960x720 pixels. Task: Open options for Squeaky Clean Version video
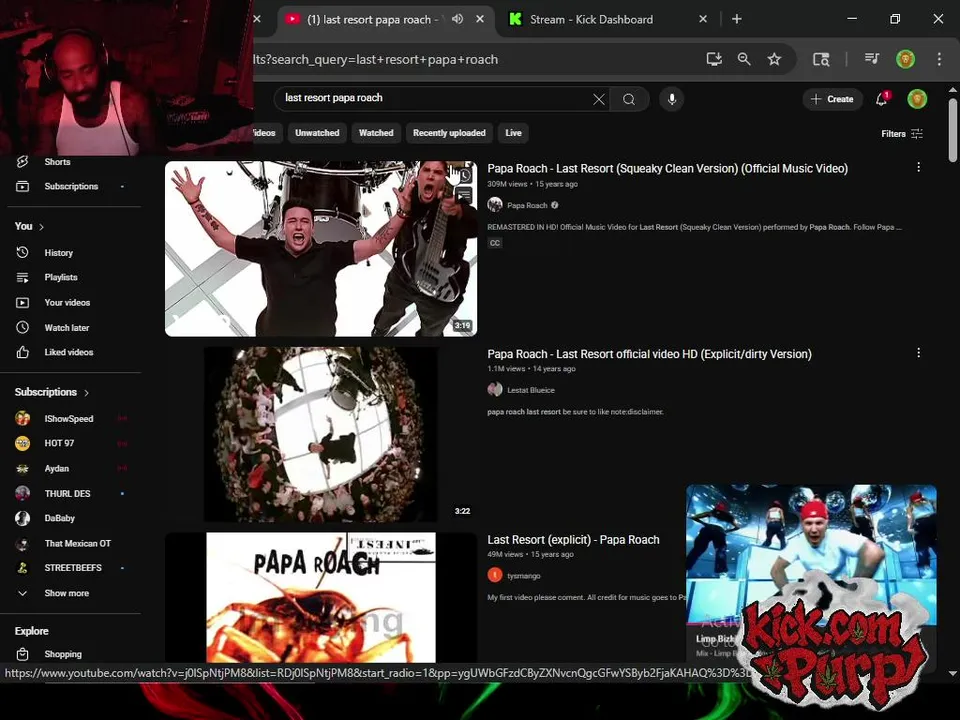pos(918,167)
